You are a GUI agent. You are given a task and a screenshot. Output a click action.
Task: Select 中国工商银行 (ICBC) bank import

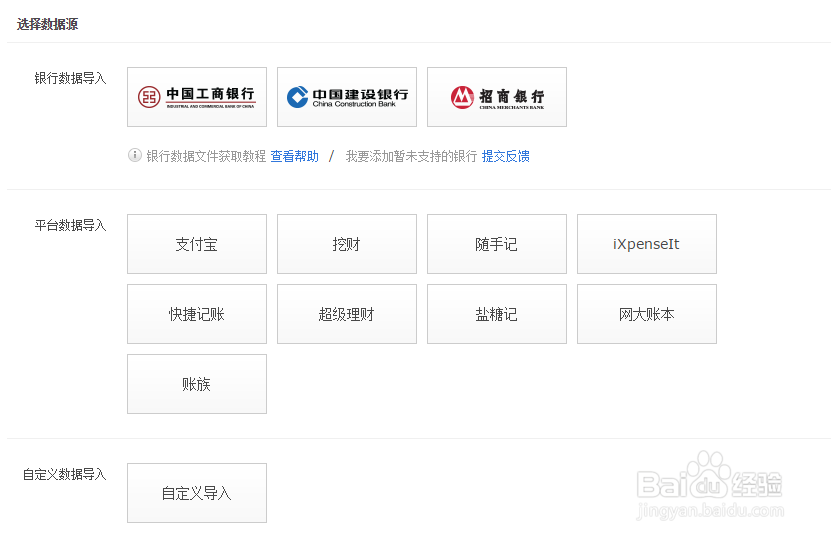click(197, 97)
